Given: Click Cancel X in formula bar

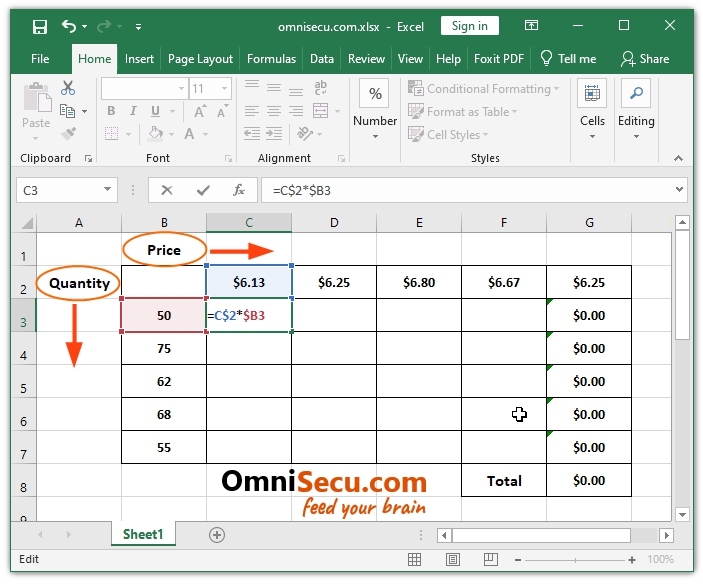Looking at the screenshot, I should 167,190.
